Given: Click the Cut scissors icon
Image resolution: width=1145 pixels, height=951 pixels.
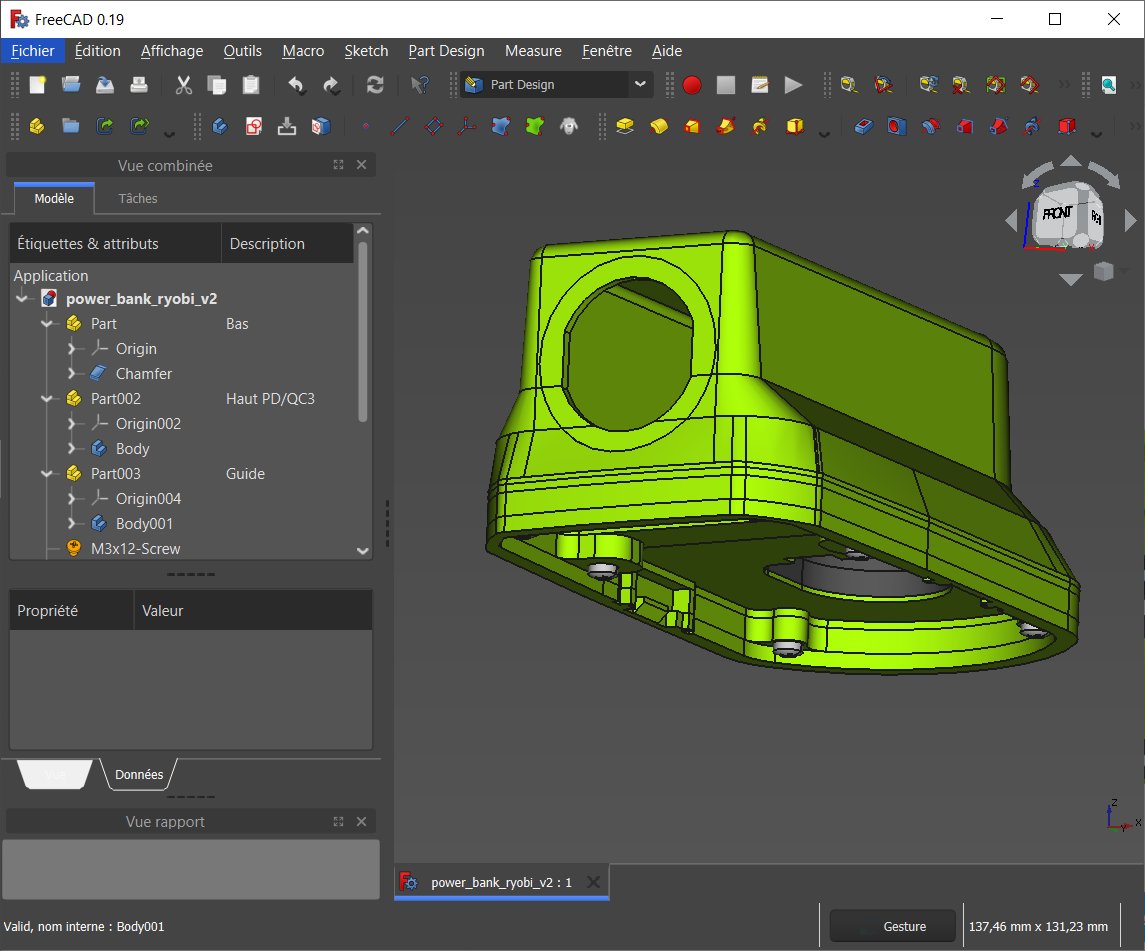Looking at the screenshot, I should (183, 85).
